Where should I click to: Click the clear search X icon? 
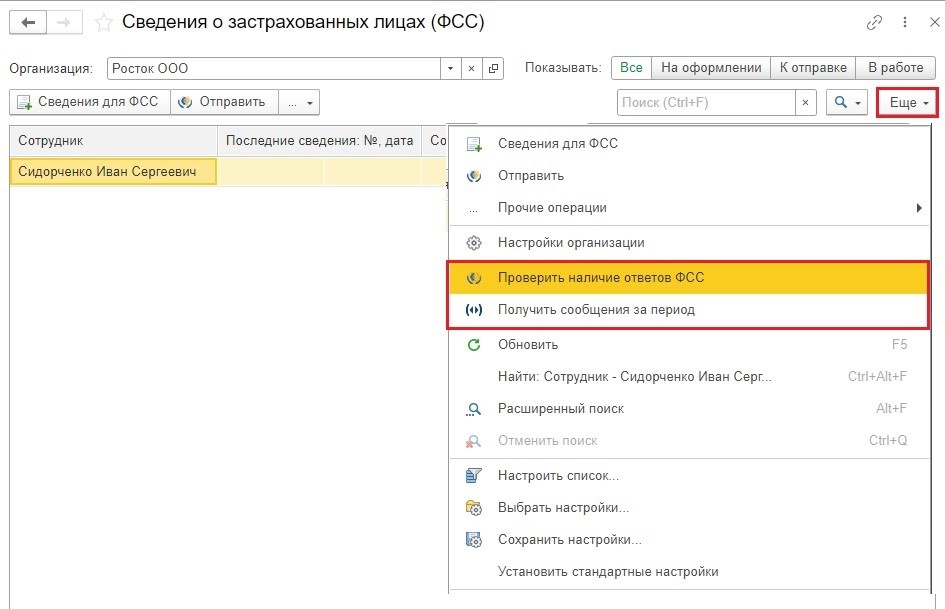click(806, 102)
